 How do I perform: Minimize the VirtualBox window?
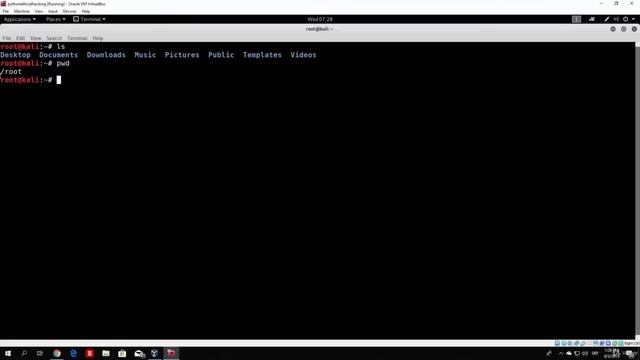(x=601, y=4)
